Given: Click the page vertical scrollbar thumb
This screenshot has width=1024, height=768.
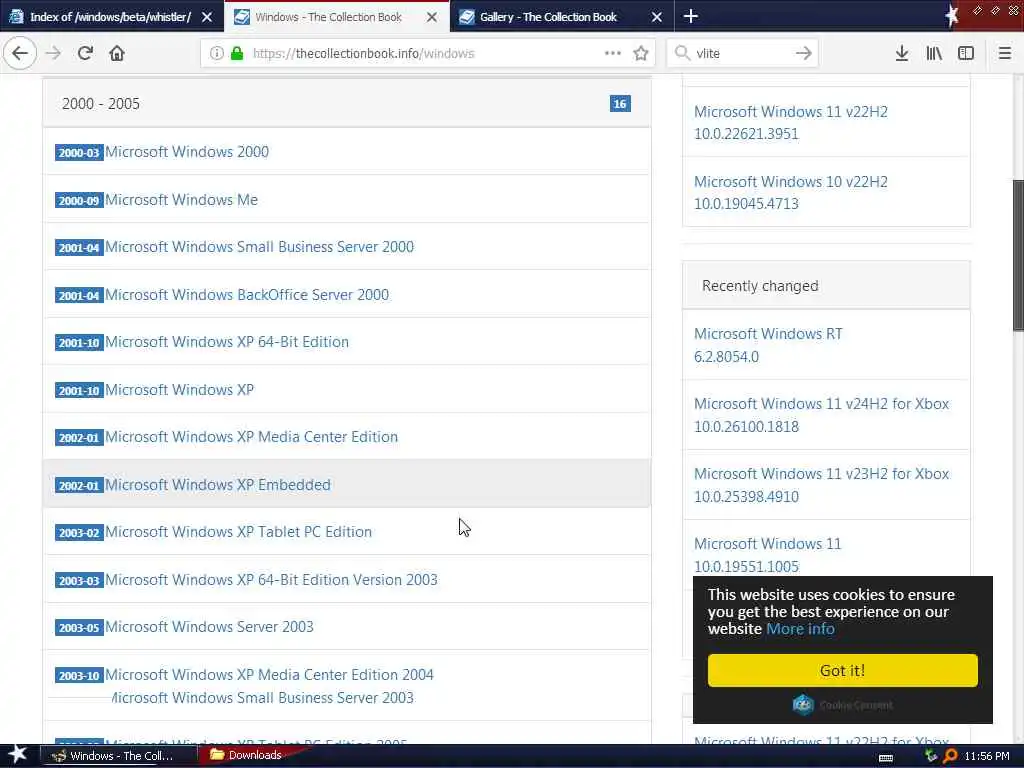Looking at the screenshot, I should point(1017,255).
